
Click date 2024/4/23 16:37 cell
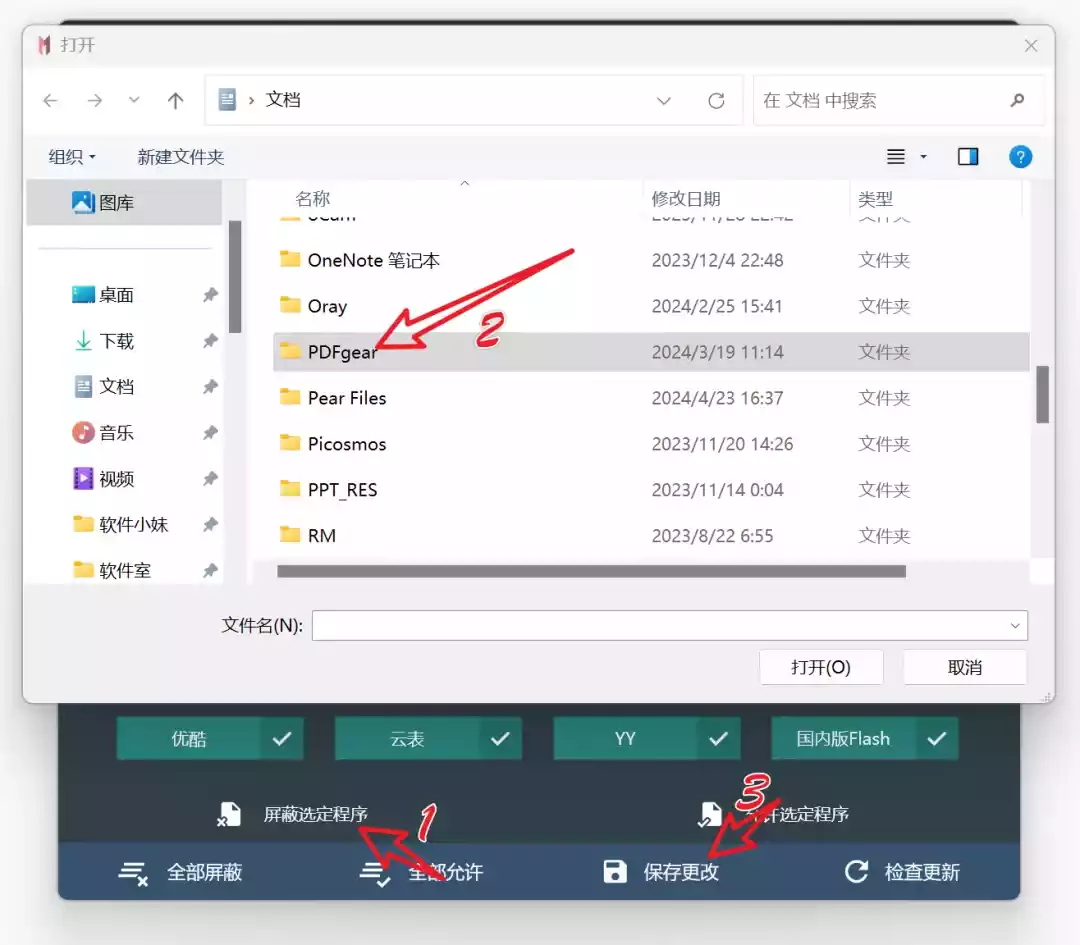click(717, 398)
